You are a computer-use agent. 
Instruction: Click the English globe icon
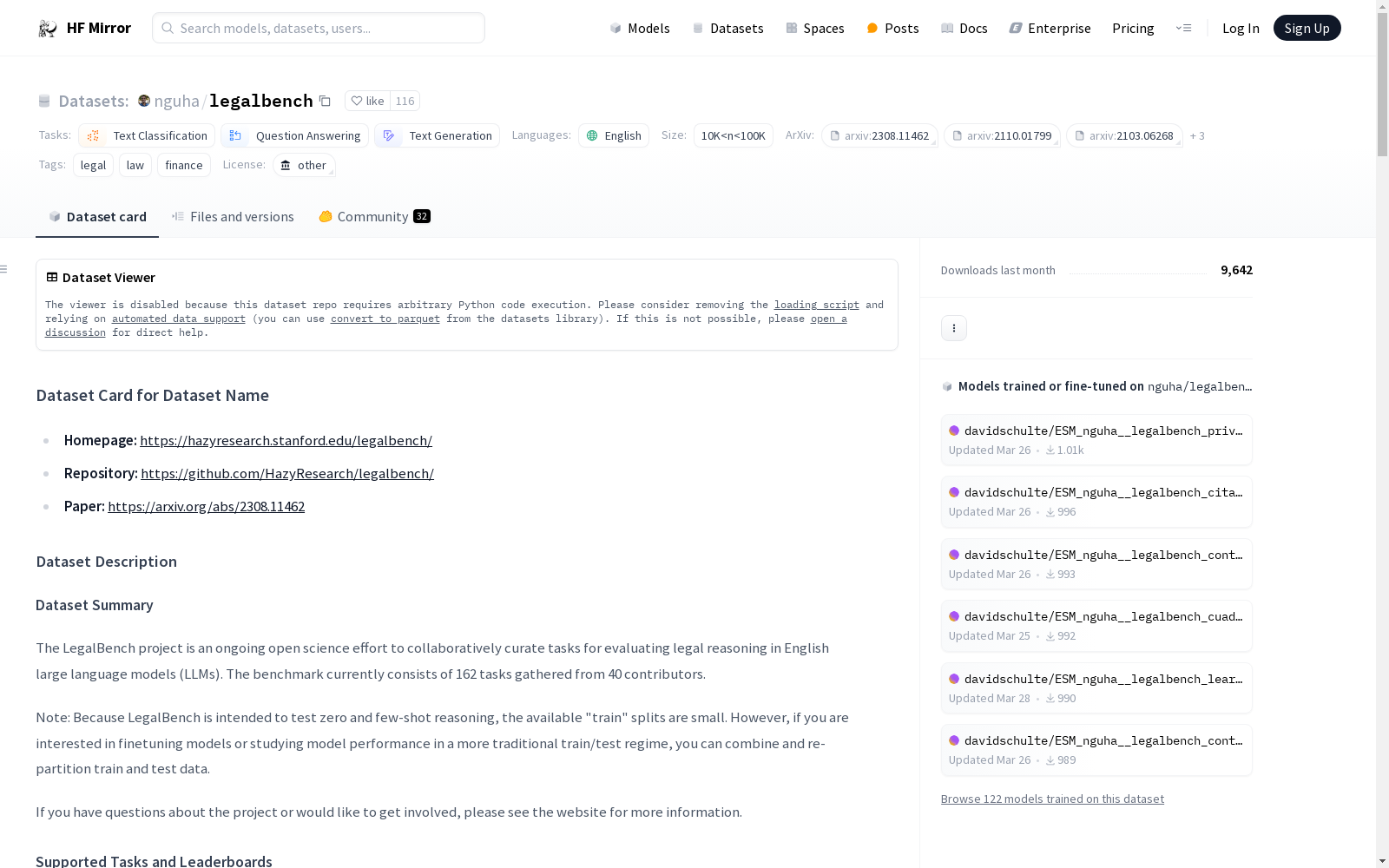coord(592,135)
